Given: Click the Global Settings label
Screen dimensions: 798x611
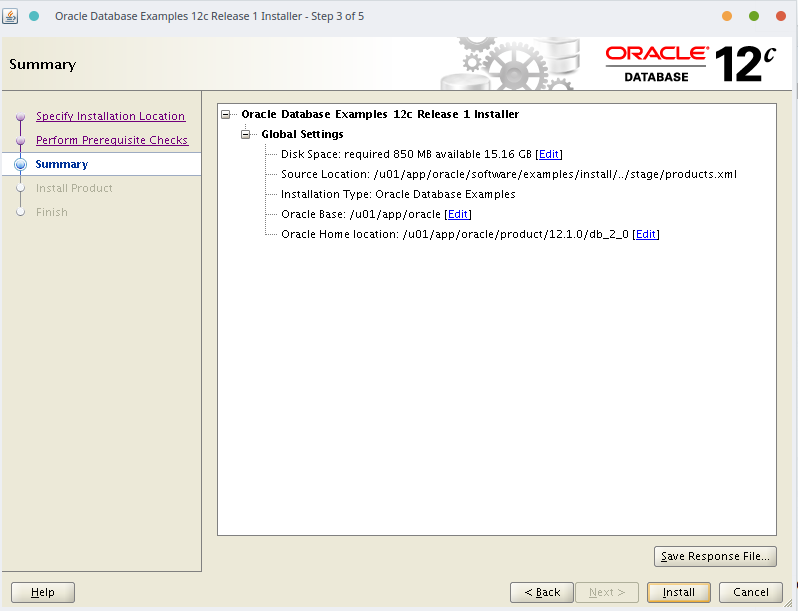Looking at the screenshot, I should (302, 134).
